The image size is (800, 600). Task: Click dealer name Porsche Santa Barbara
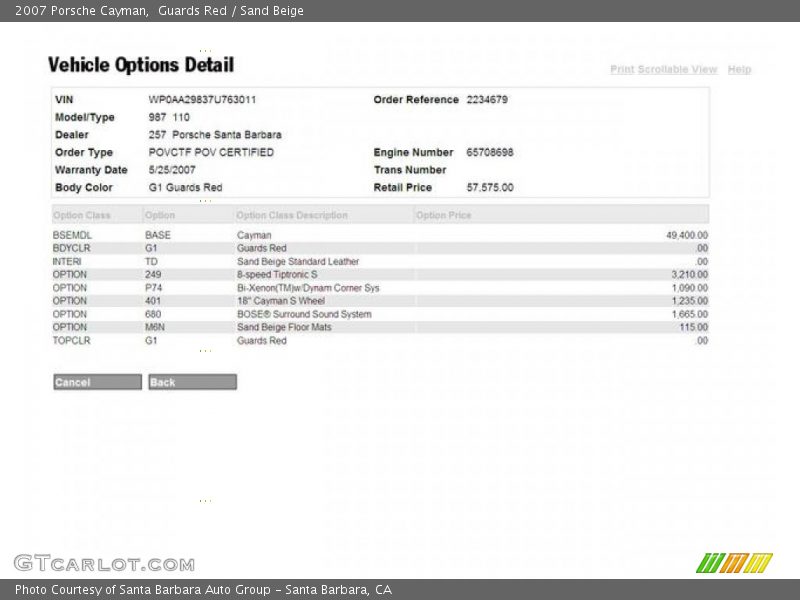coord(227,135)
